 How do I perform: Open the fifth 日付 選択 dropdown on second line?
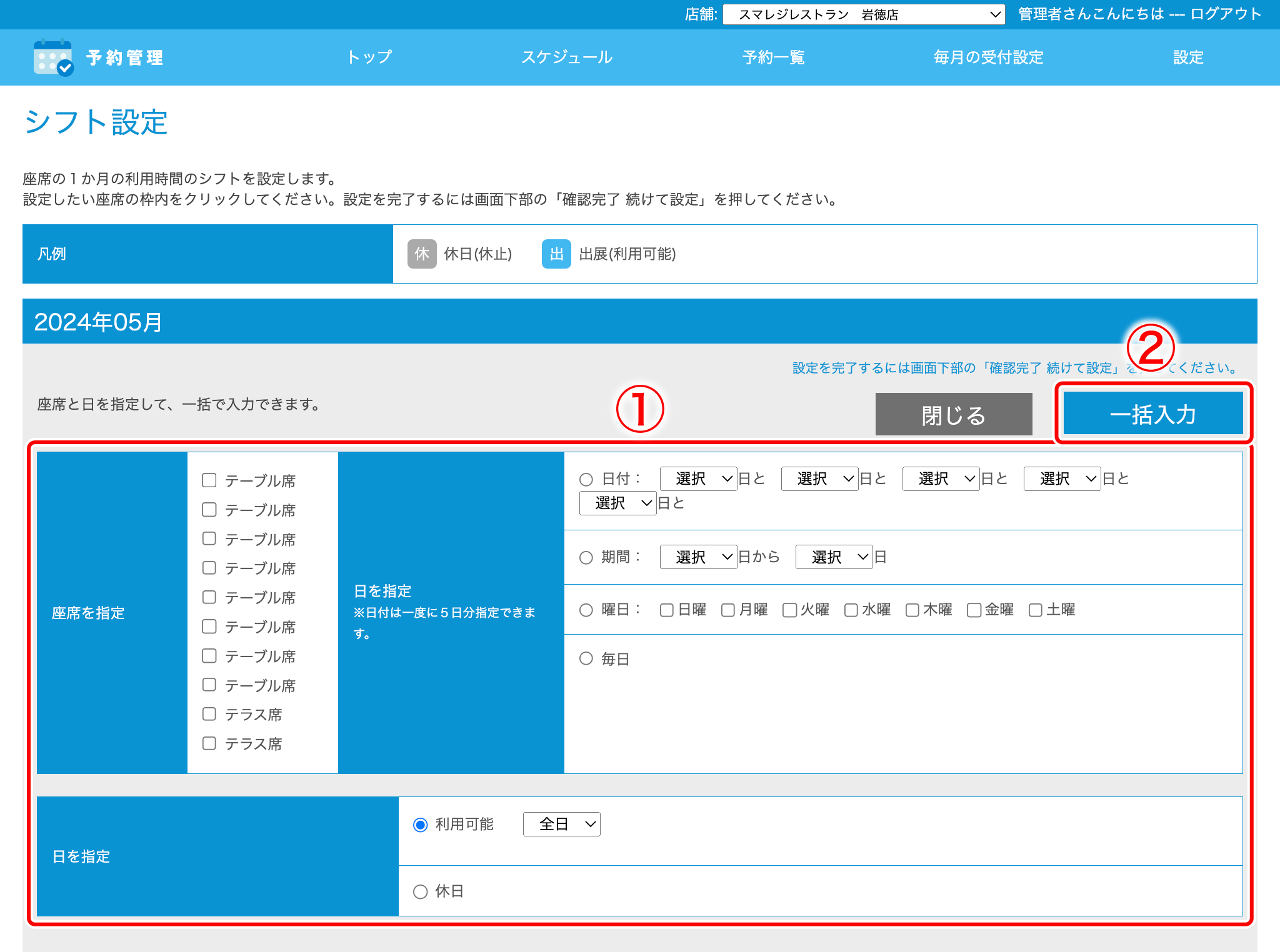(618, 503)
